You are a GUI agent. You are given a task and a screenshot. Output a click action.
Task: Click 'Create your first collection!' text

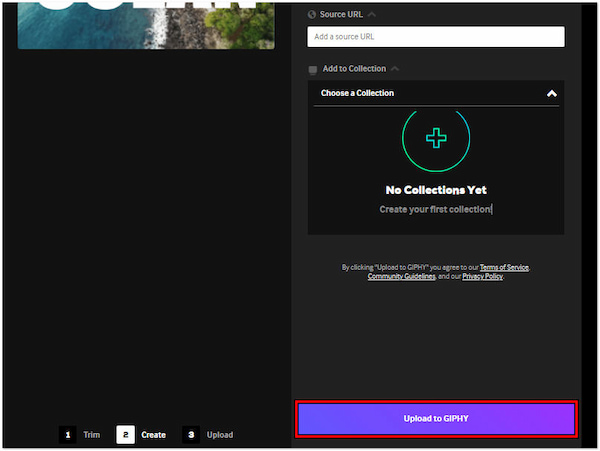(436, 209)
